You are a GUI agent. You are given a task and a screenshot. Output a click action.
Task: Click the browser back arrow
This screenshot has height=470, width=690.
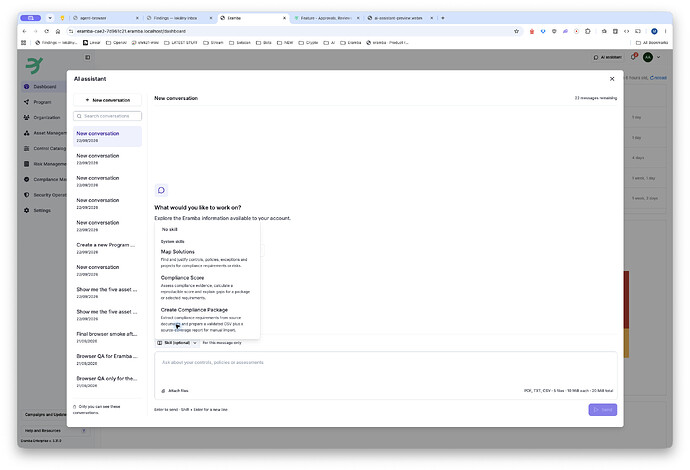[x=24, y=31]
